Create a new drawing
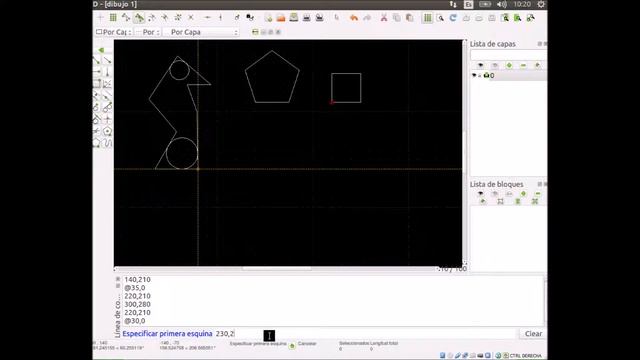 click(268, 18)
